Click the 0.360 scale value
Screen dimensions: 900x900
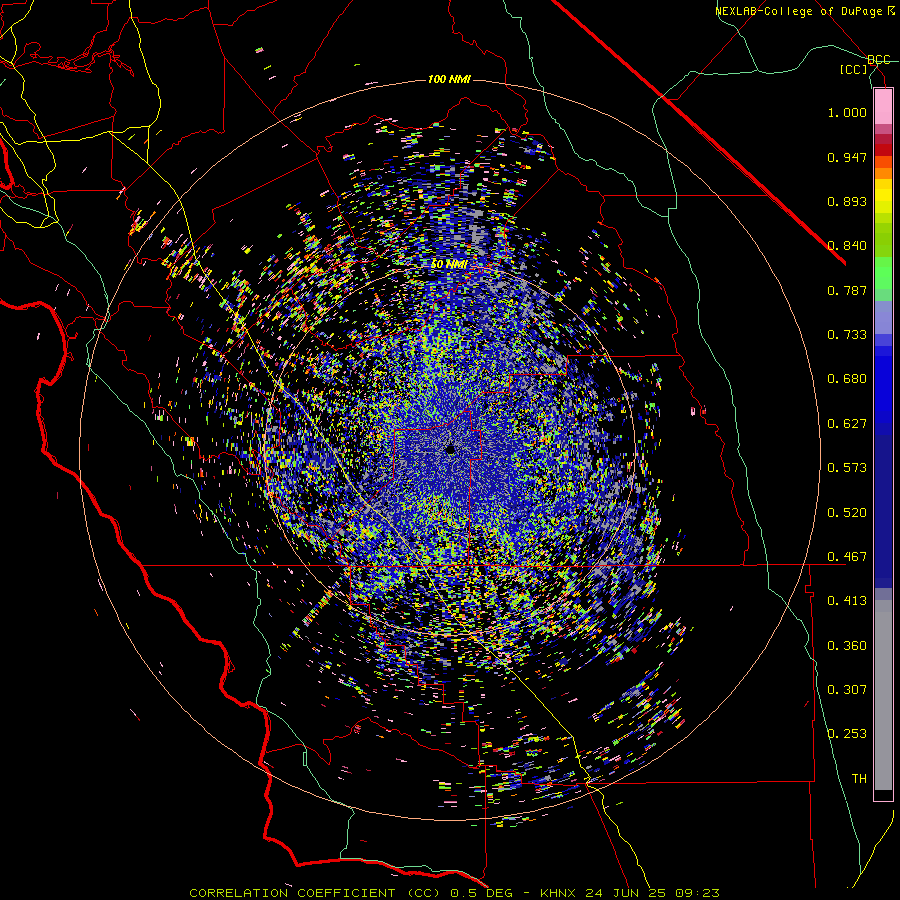pyautogui.click(x=847, y=646)
